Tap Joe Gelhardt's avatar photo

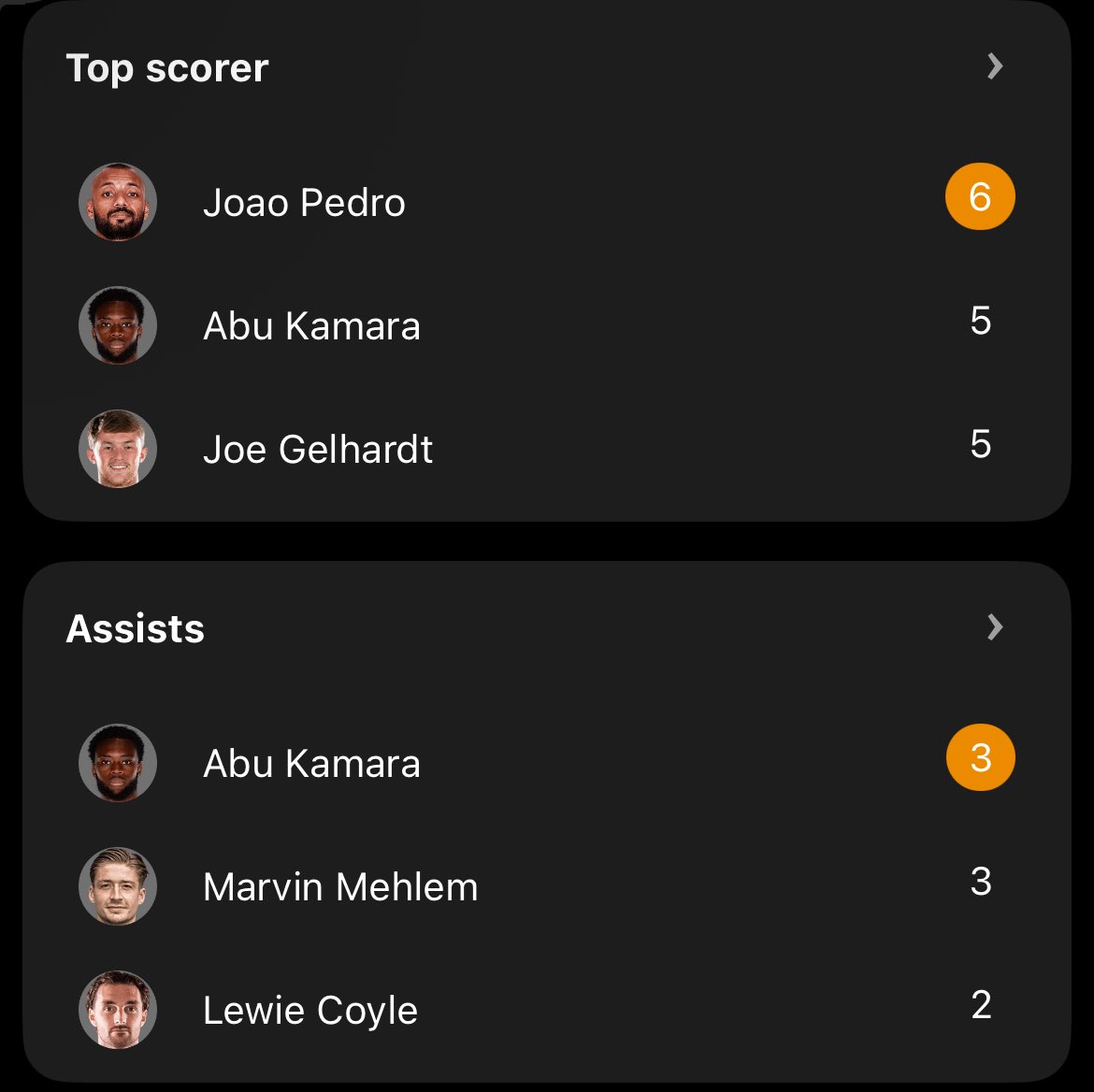coord(118,449)
